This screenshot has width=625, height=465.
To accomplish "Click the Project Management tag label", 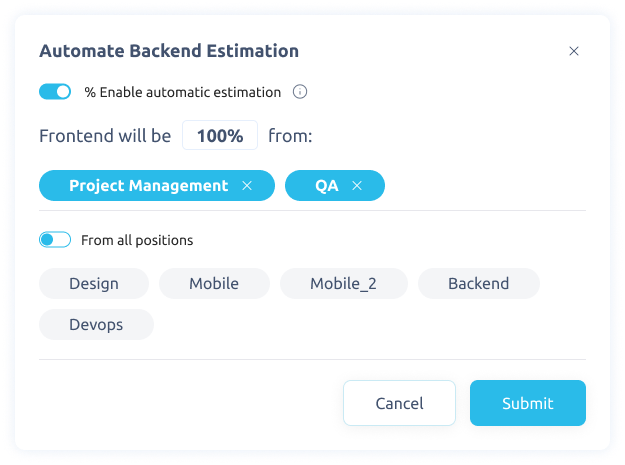I will [148, 186].
